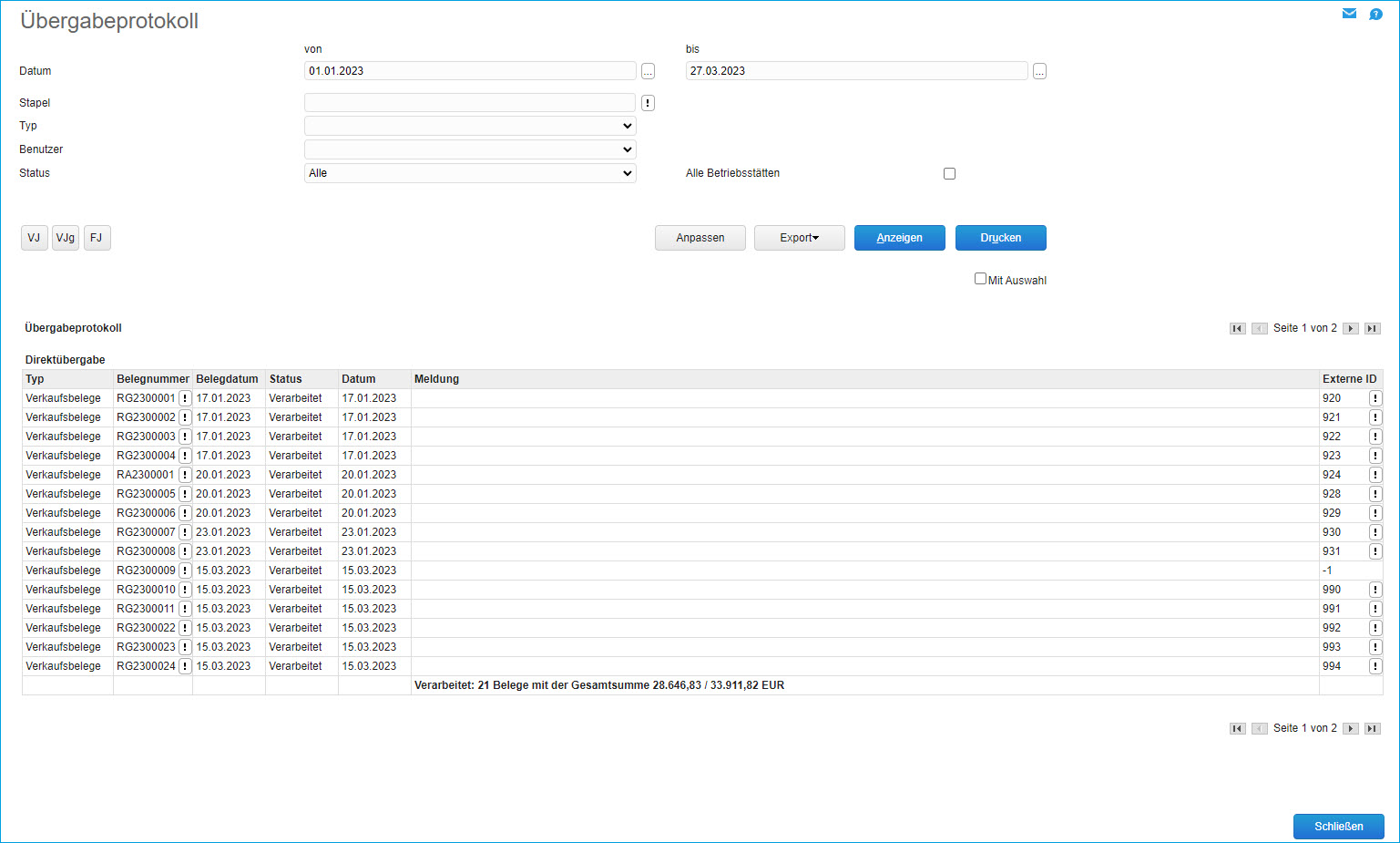The height and width of the screenshot is (843, 1400).
Task: Click into the Stapel input field
Action: (x=469, y=103)
